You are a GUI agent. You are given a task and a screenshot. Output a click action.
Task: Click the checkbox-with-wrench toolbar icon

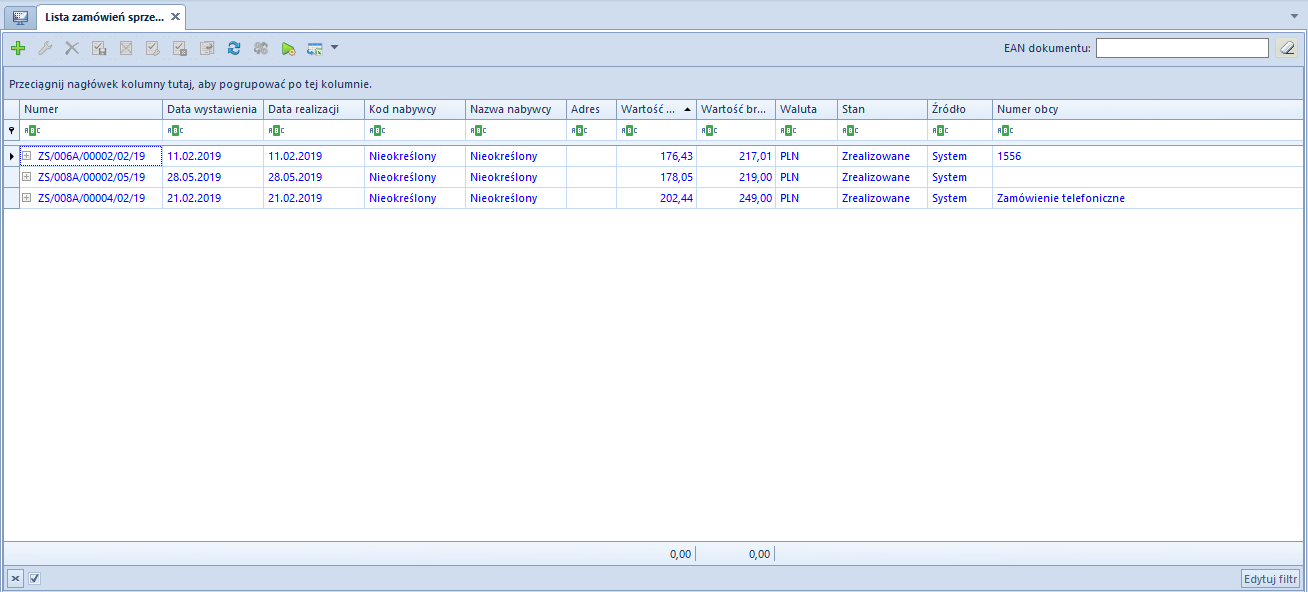153,48
